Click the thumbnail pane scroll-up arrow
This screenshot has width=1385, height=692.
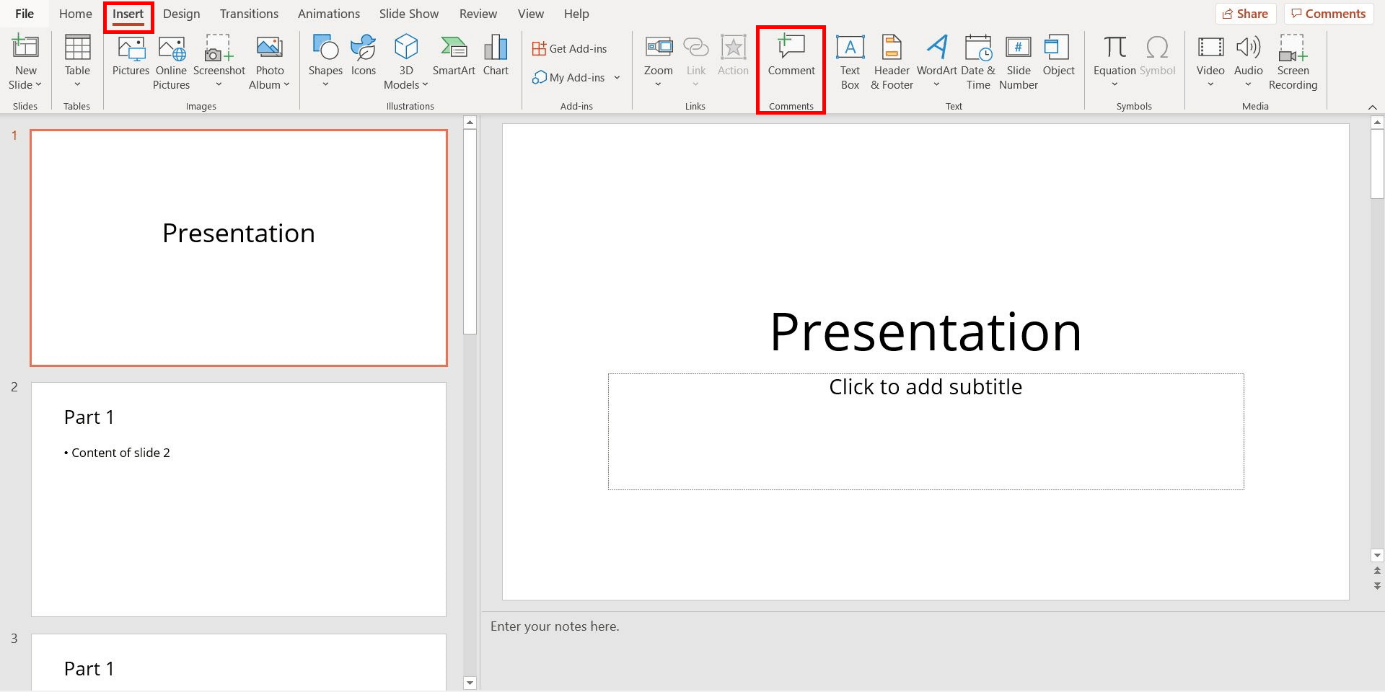[470, 122]
